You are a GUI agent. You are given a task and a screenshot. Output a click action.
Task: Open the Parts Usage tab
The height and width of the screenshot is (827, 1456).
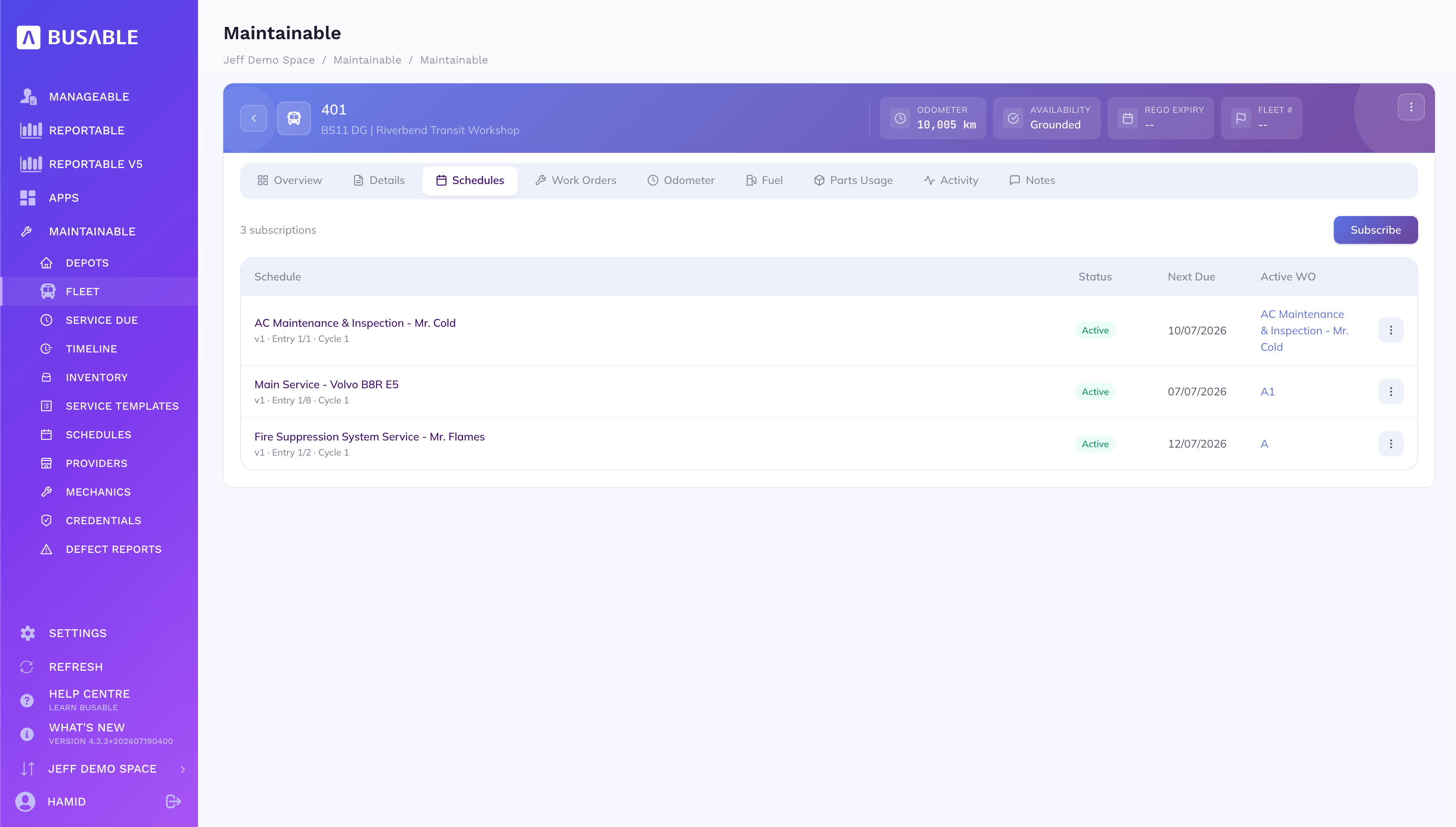(x=854, y=180)
